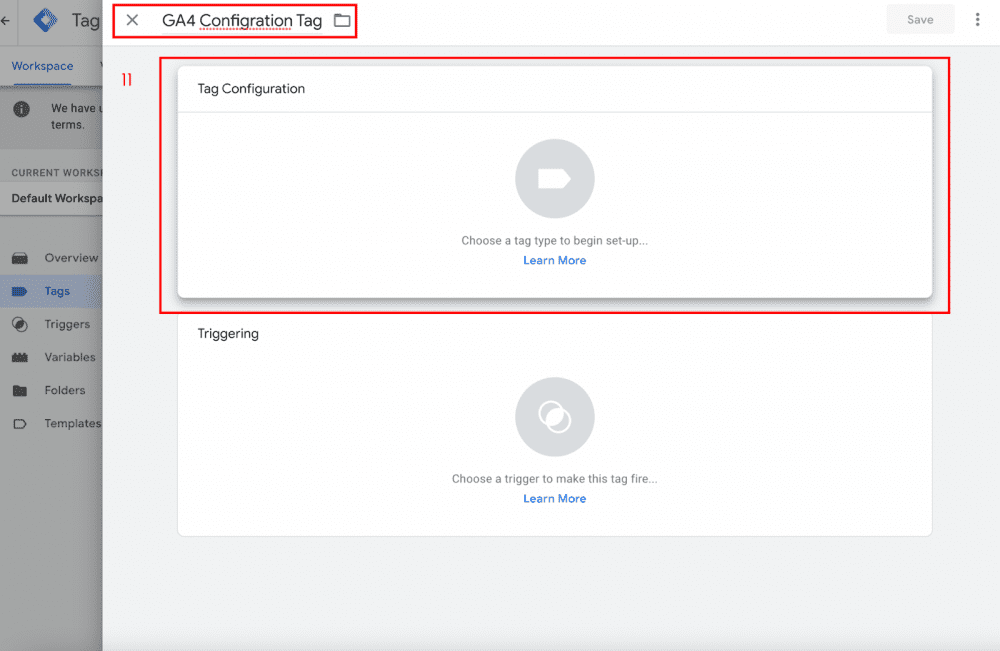
Task: Select the tag type placeholder icon
Action: click(x=555, y=179)
